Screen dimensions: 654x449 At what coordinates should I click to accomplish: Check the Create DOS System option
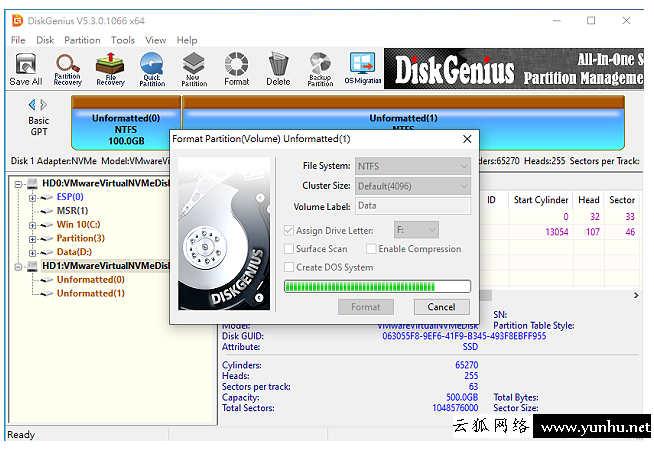coord(289,267)
